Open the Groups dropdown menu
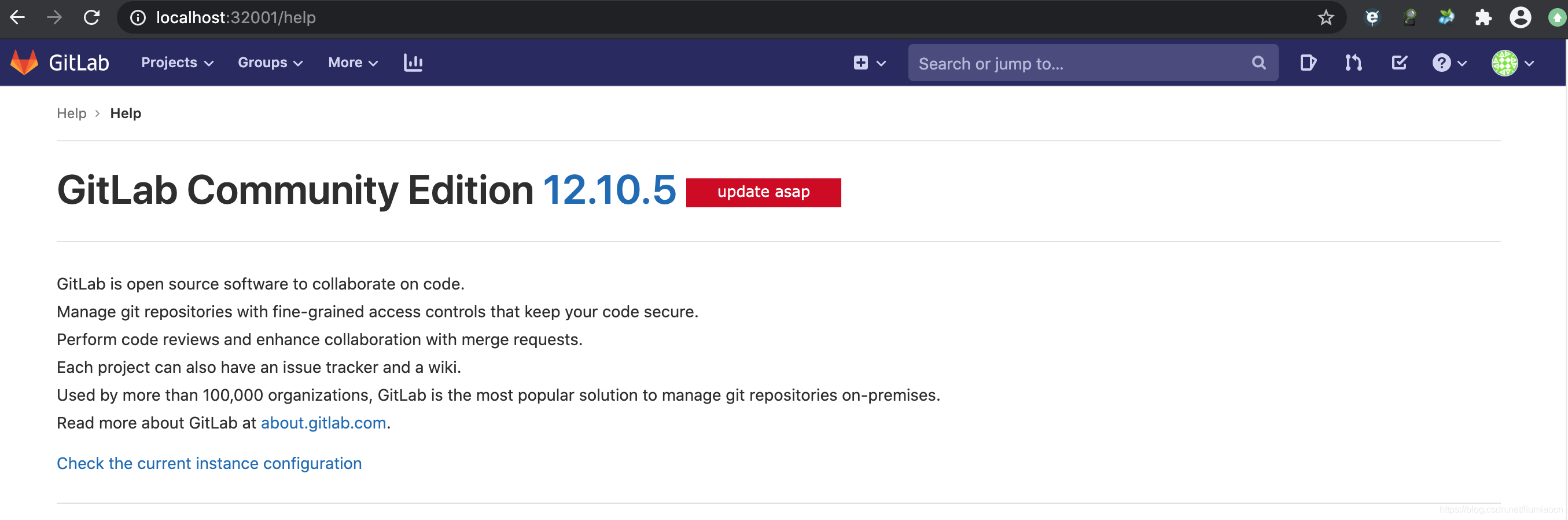Viewport: 1568px width, 520px height. click(x=270, y=63)
